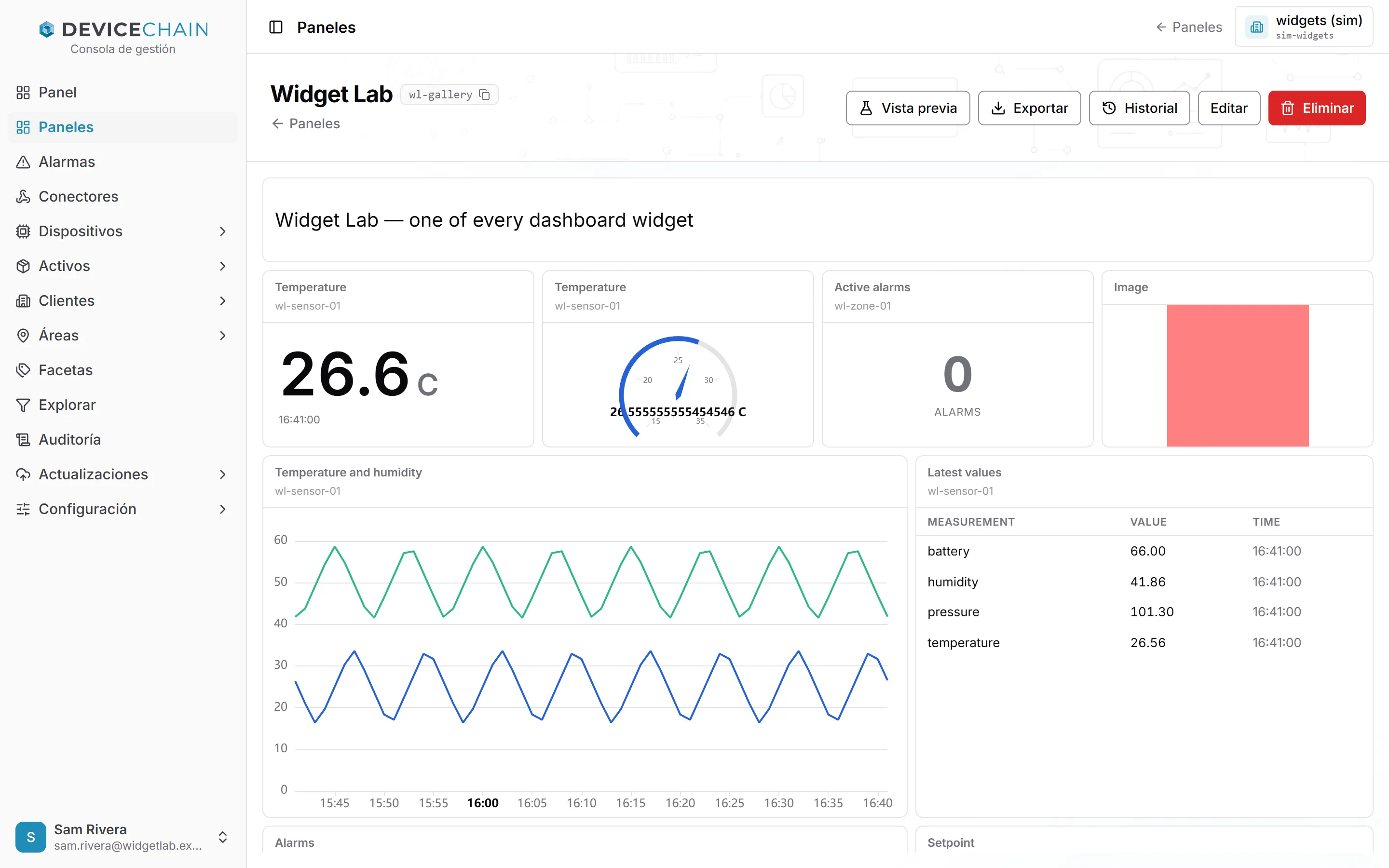Open Auditoría in the sidebar
This screenshot has width=1389, height=868.
pyautogui.click(x=123, y=439)
